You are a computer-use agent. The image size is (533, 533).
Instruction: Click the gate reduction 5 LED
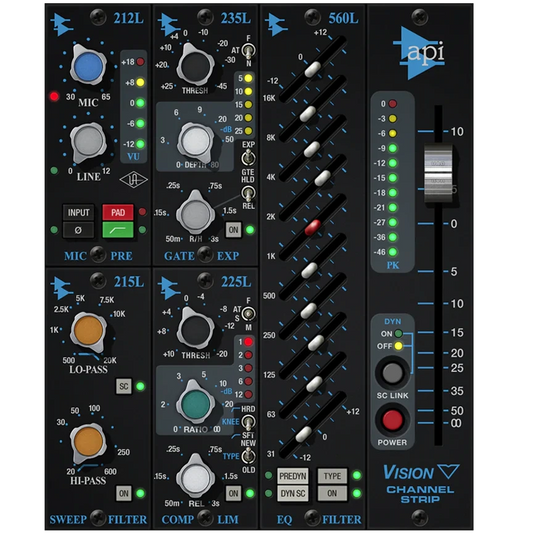[248, 78]
